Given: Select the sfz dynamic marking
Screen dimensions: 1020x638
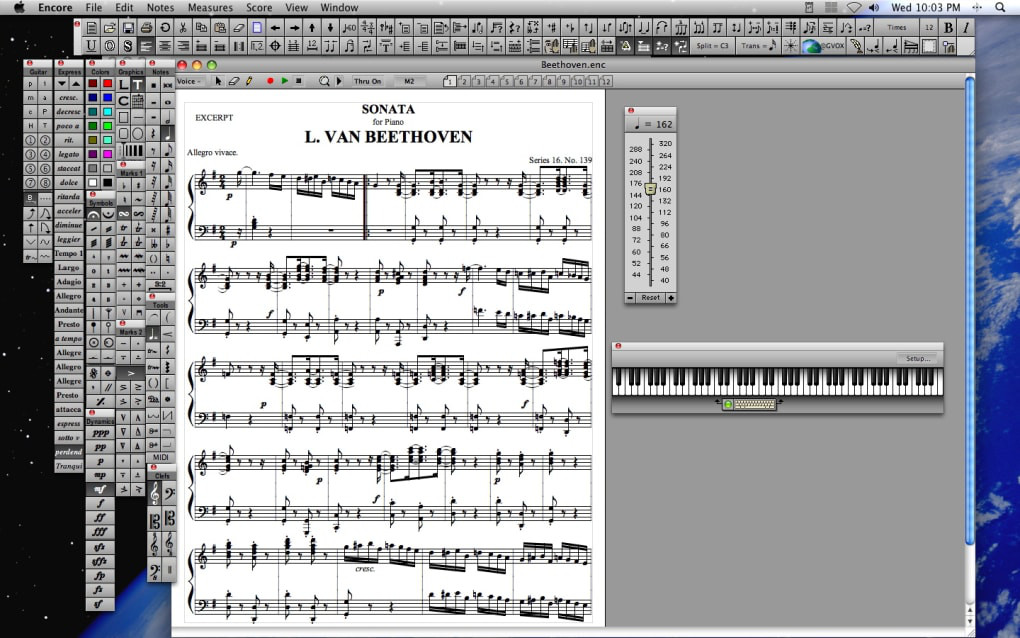Looking at the screenshot, I should [x=100, y=546].
